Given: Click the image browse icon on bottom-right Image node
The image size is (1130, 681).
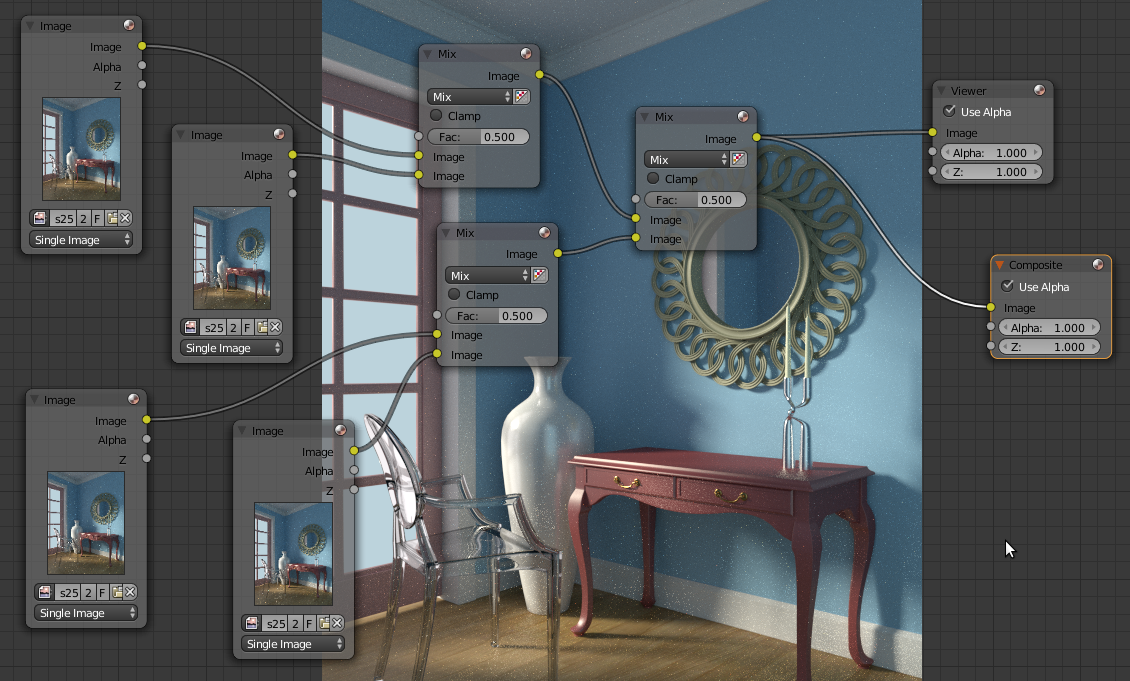Looking at the screenshot, I should 250,623.
